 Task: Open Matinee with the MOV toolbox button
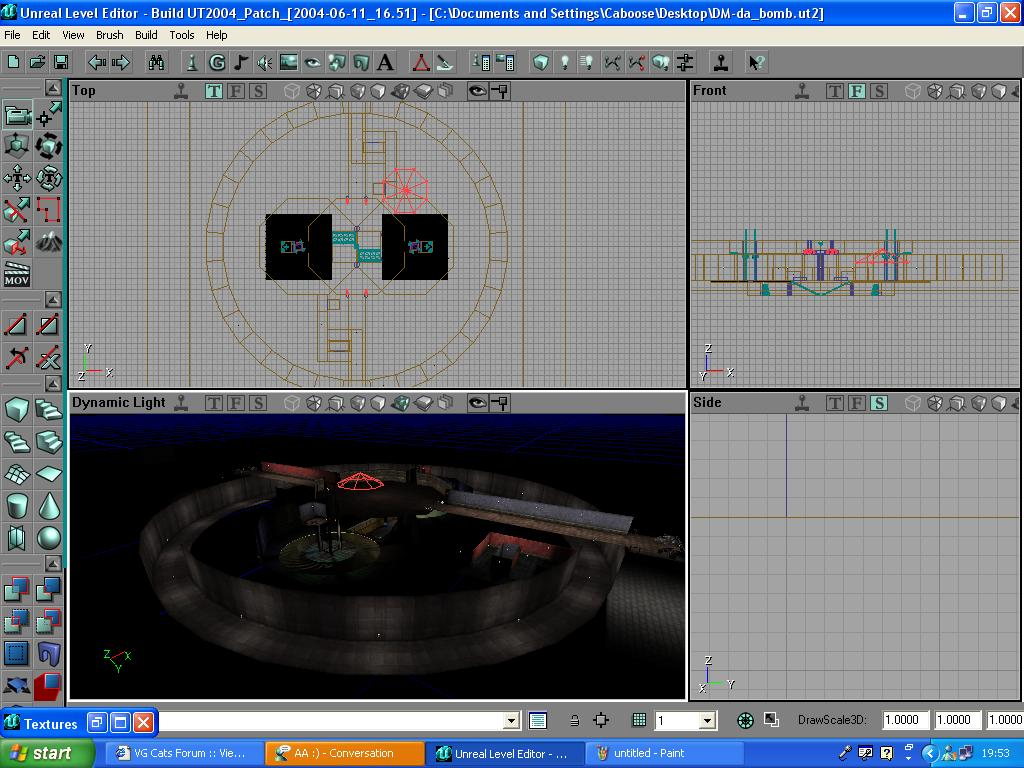click(18, 272)
